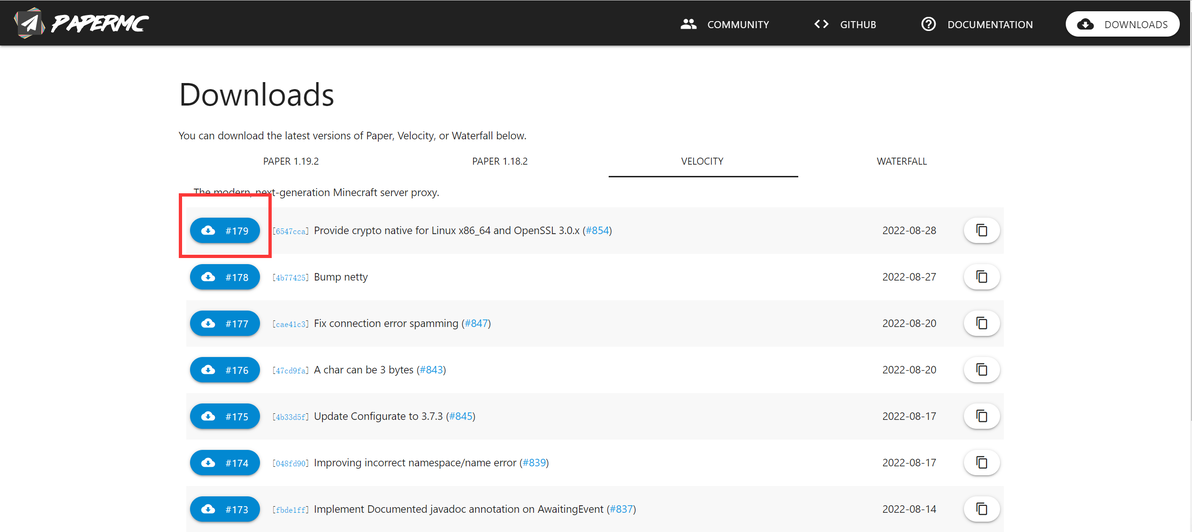Copy download link for build #176
1192x532 pixels.
pyautogui.click(x=981, y=370)
